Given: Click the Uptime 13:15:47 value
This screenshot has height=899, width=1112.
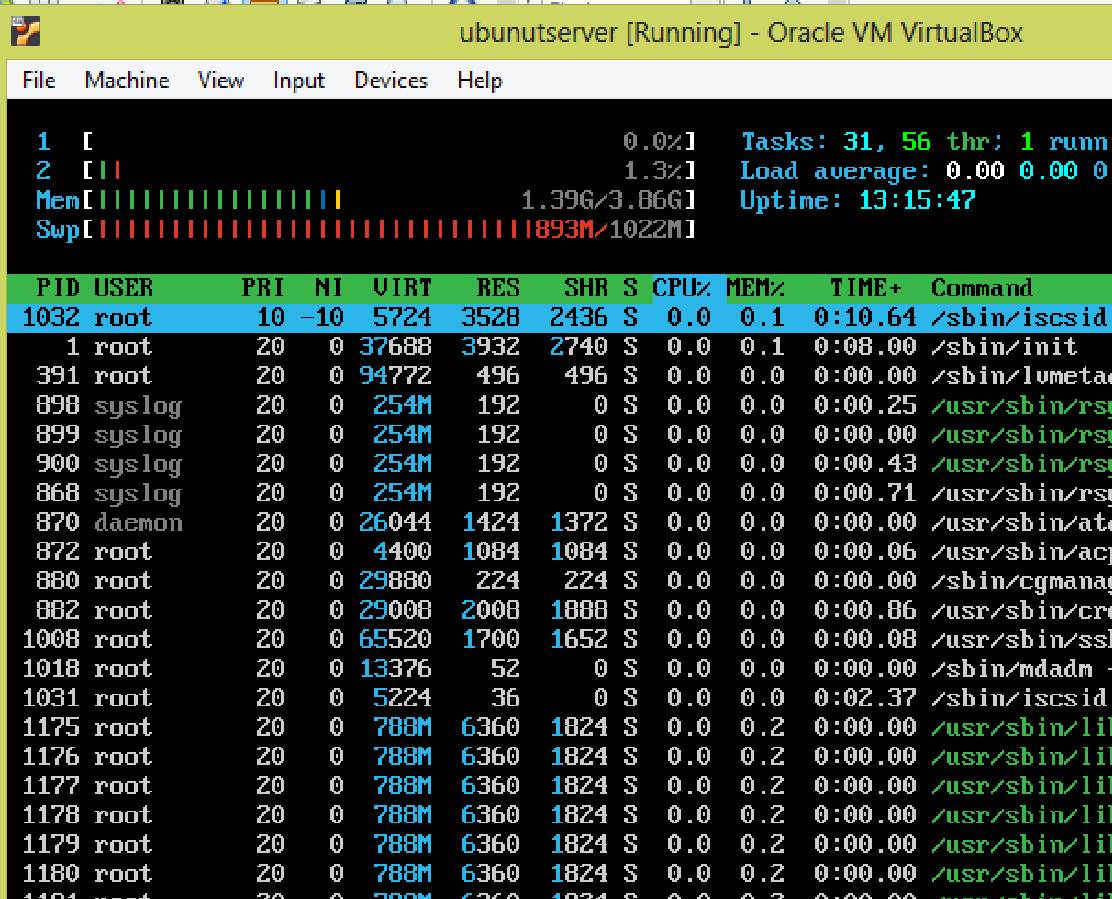Looking at the screenshot, I should [x=917, y=200].
